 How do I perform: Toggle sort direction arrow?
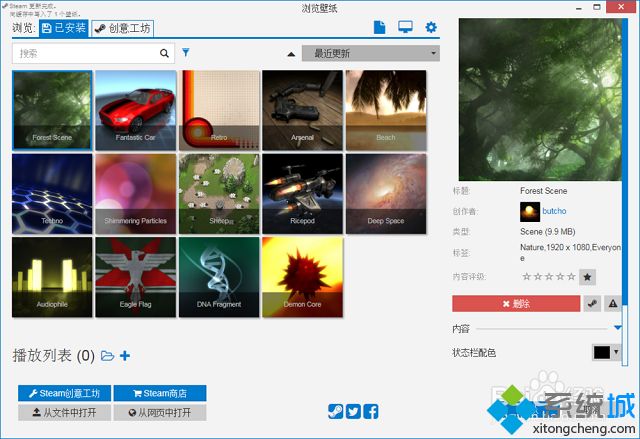click(x=291, y=54)
